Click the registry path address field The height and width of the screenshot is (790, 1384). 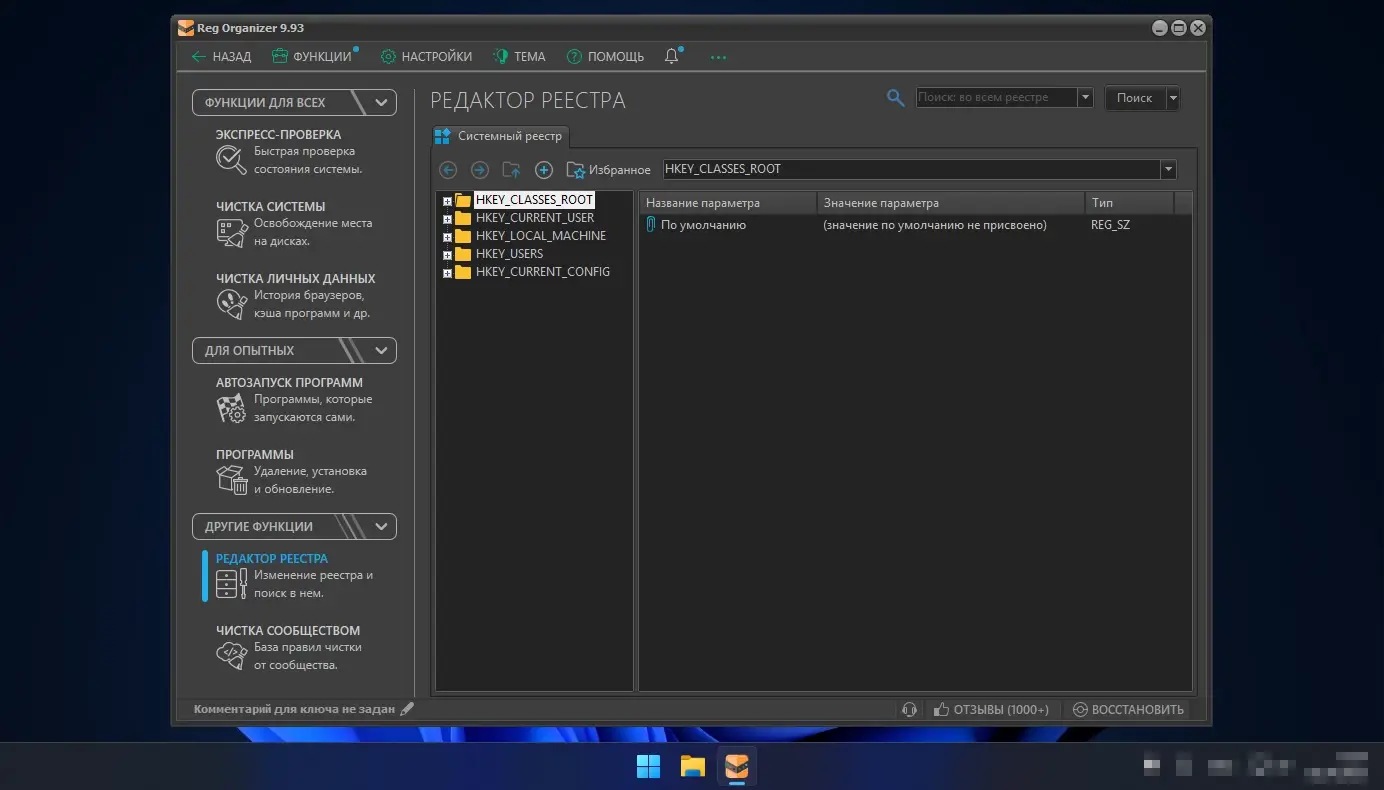click(911, 170)
